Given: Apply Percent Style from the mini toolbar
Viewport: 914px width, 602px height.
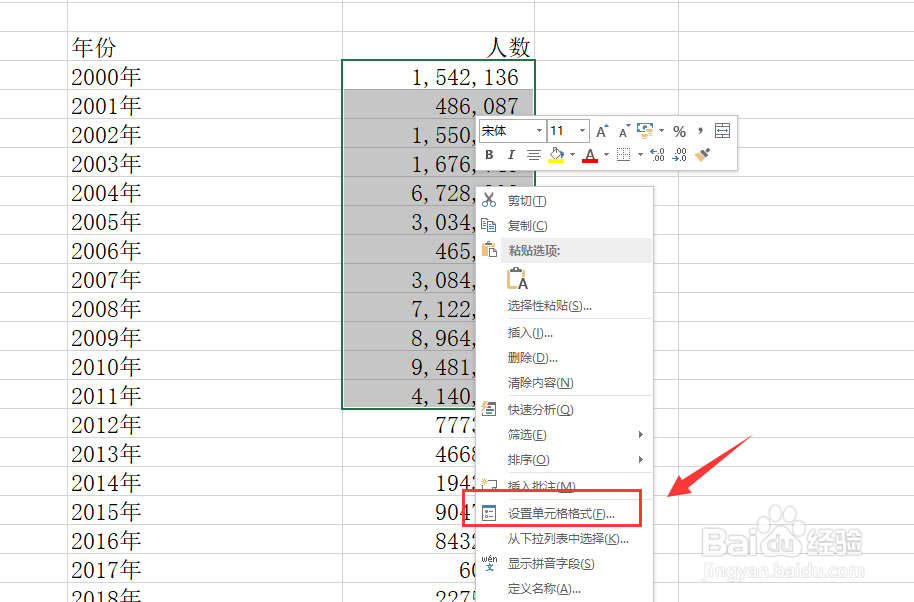Looking at the screenshot, I should 679,129.
